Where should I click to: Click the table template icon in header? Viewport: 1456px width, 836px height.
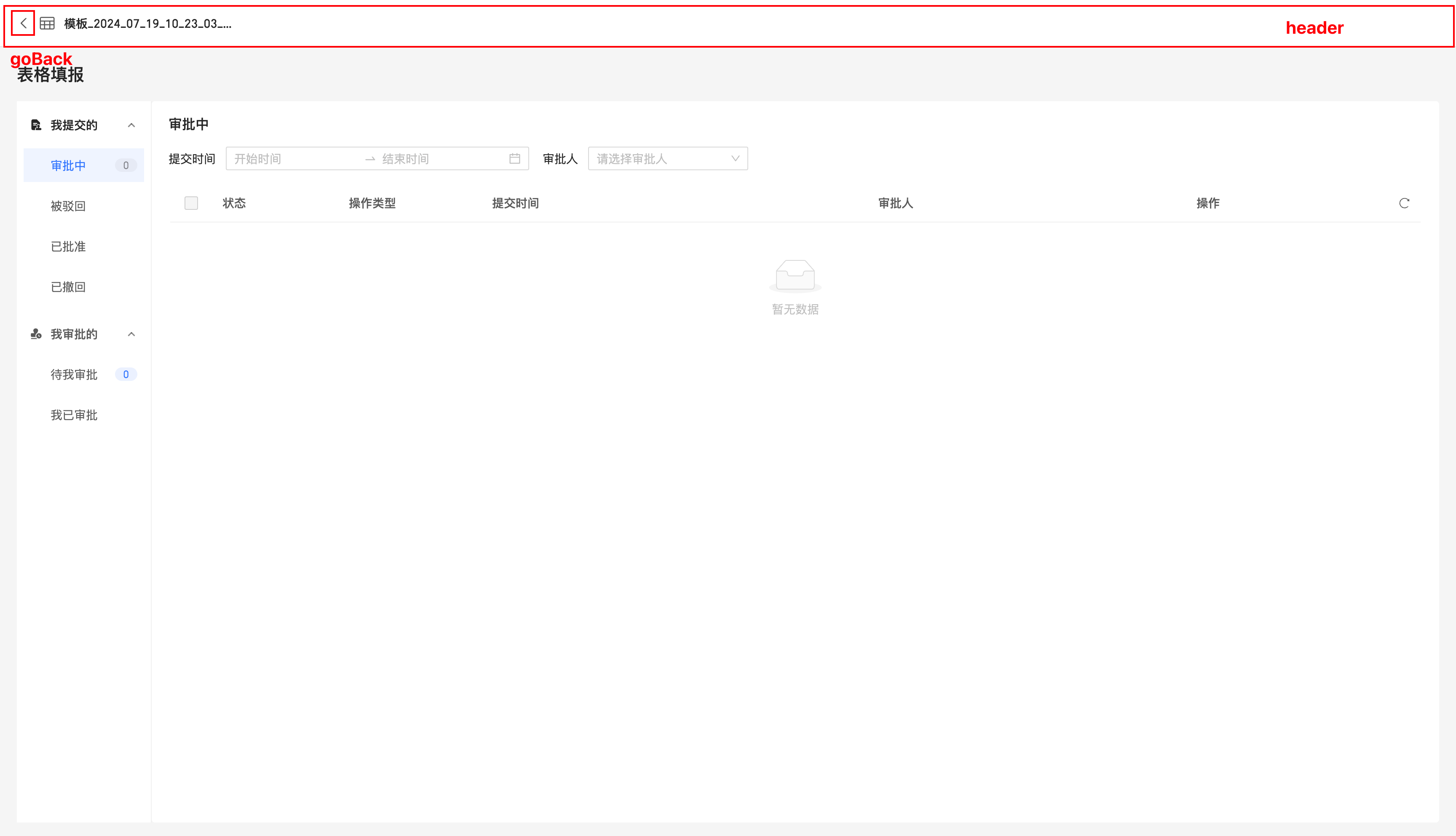47,24
